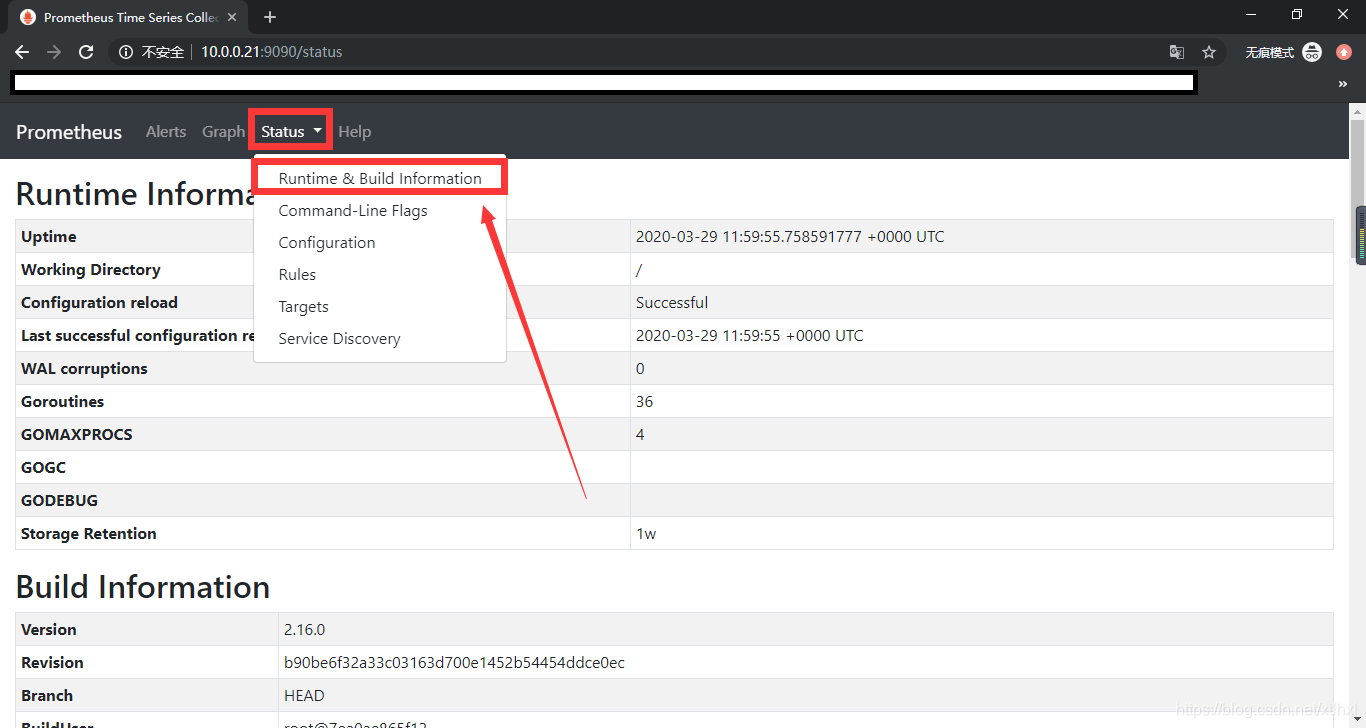The width and height of the screenshot is (1366, 728).
Task: Open the Alerts page
Action: click(166, 131)
